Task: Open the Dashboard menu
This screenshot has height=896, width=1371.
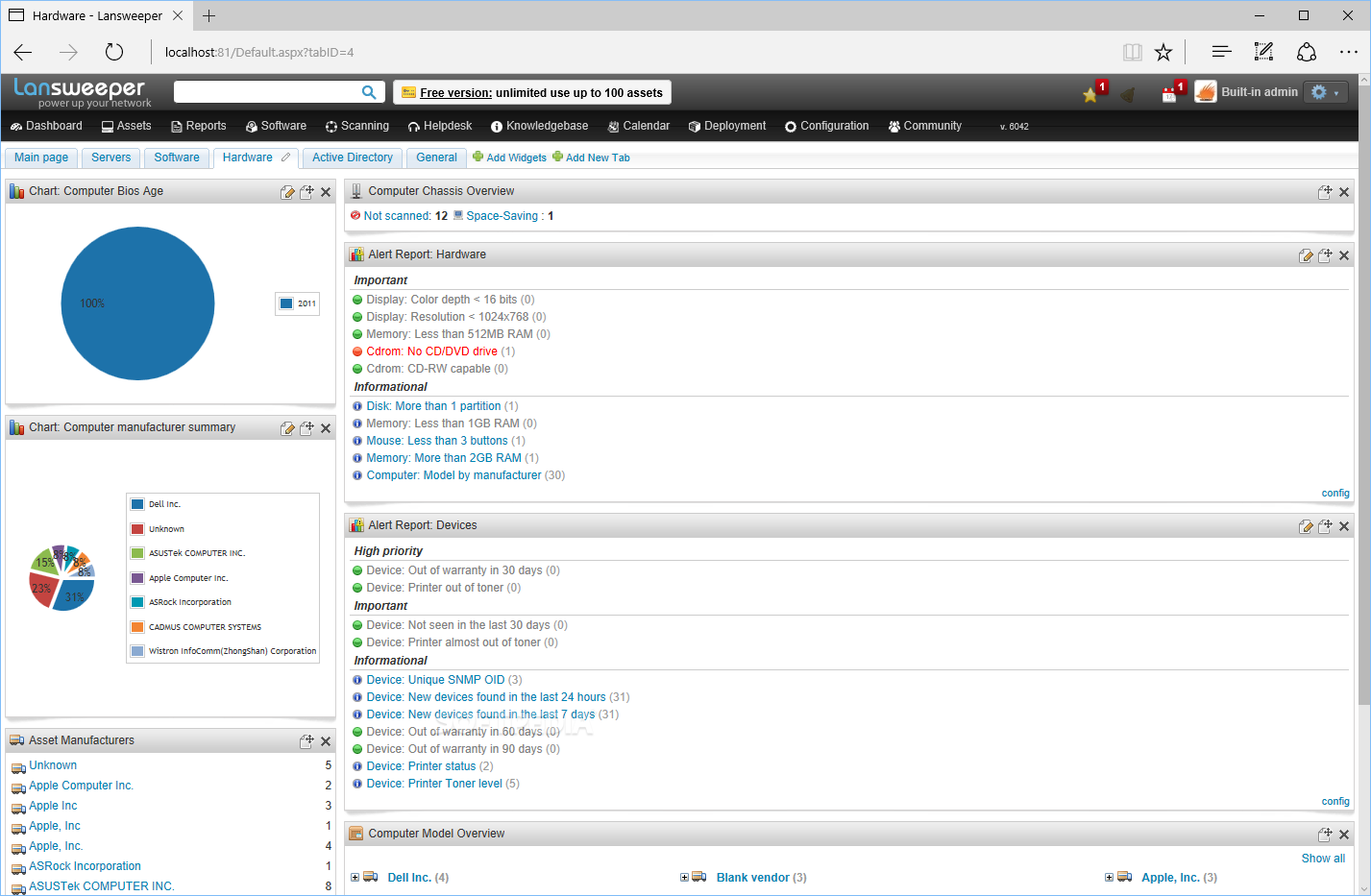Action: (46, 126)
